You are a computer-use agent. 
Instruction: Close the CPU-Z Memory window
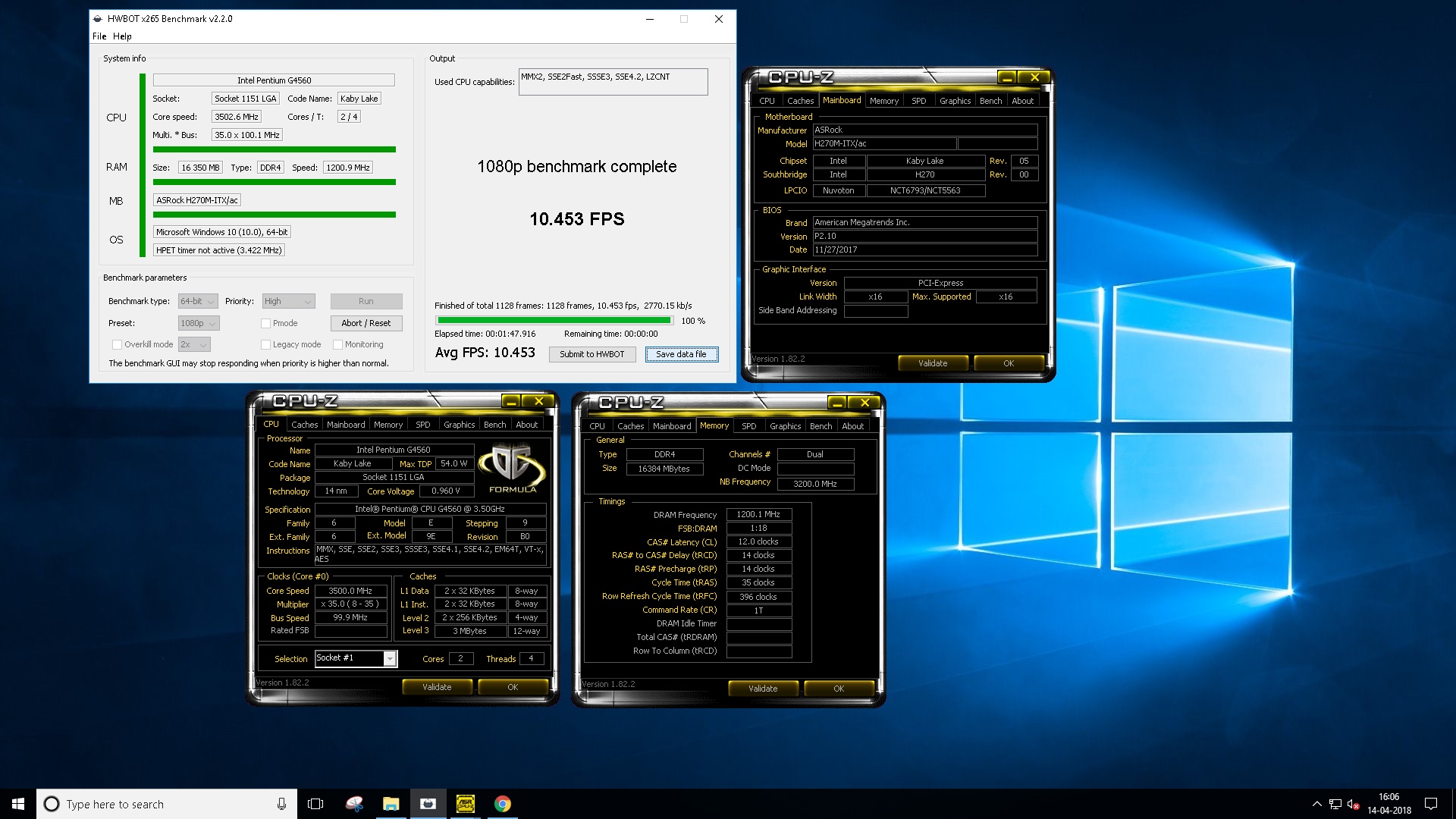pyautogui.click(x=865, y=403)
